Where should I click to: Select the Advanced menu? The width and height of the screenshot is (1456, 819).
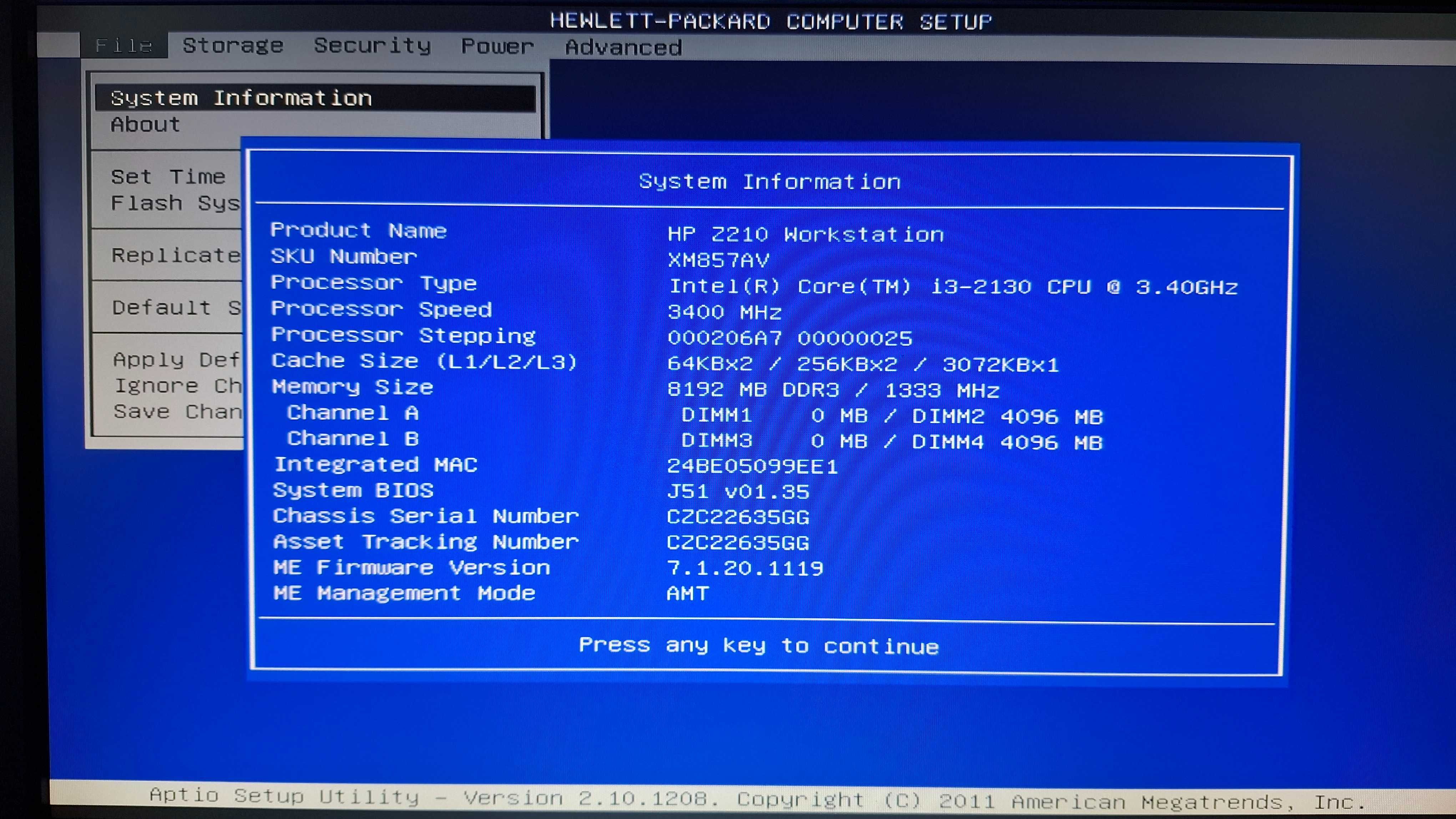[x=623, y=47]
